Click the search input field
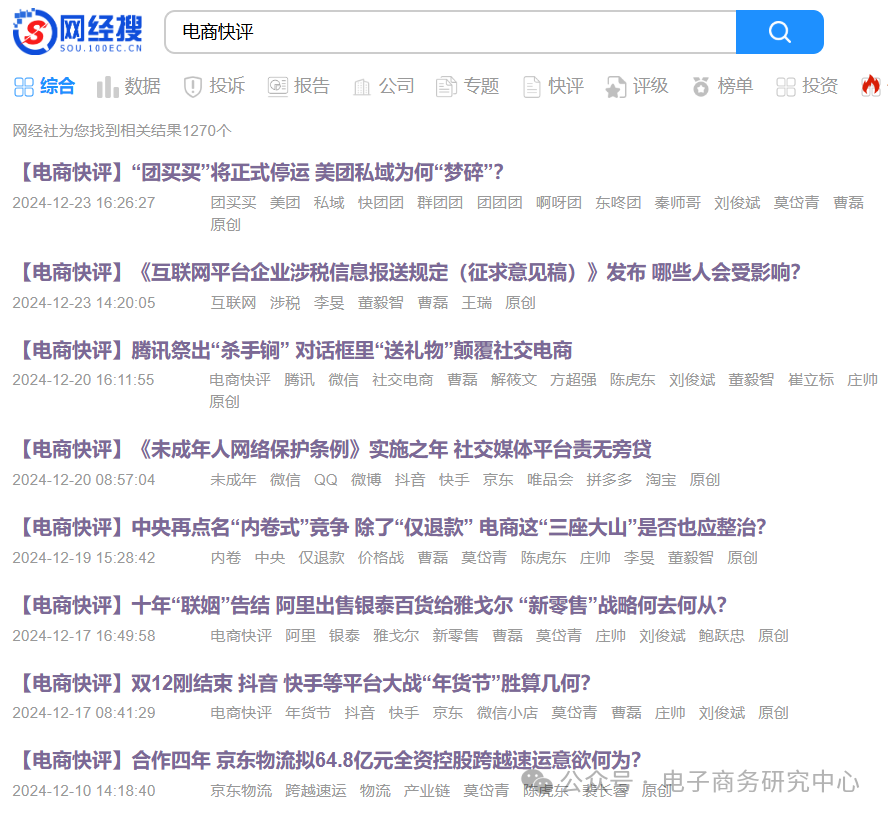 (x=450, y=33)
